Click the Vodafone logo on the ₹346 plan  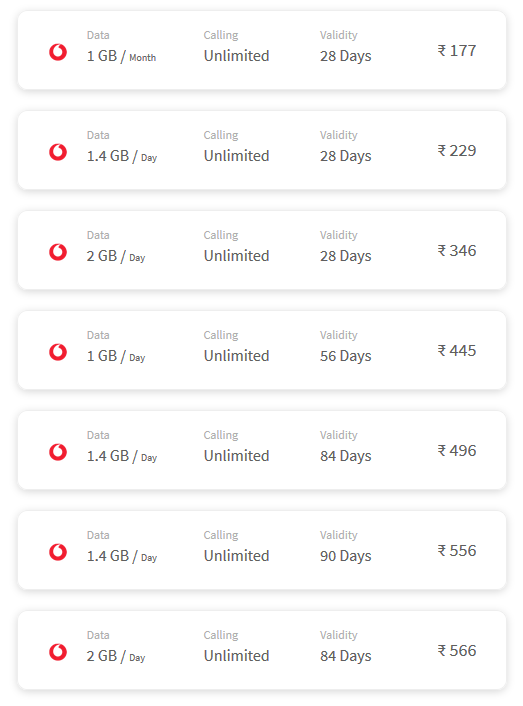click(58, 252)
